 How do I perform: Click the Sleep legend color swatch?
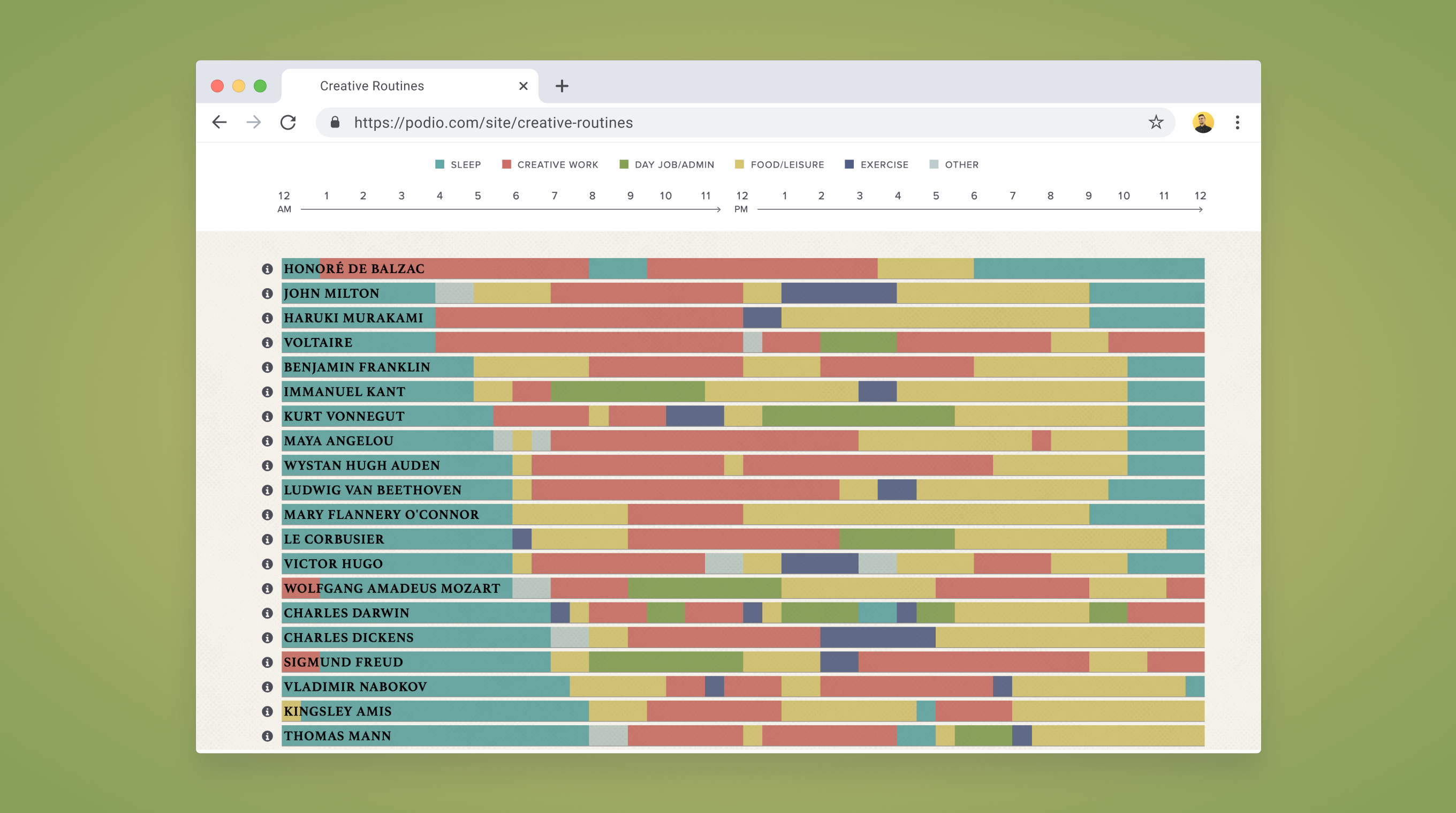pos(439,164)
